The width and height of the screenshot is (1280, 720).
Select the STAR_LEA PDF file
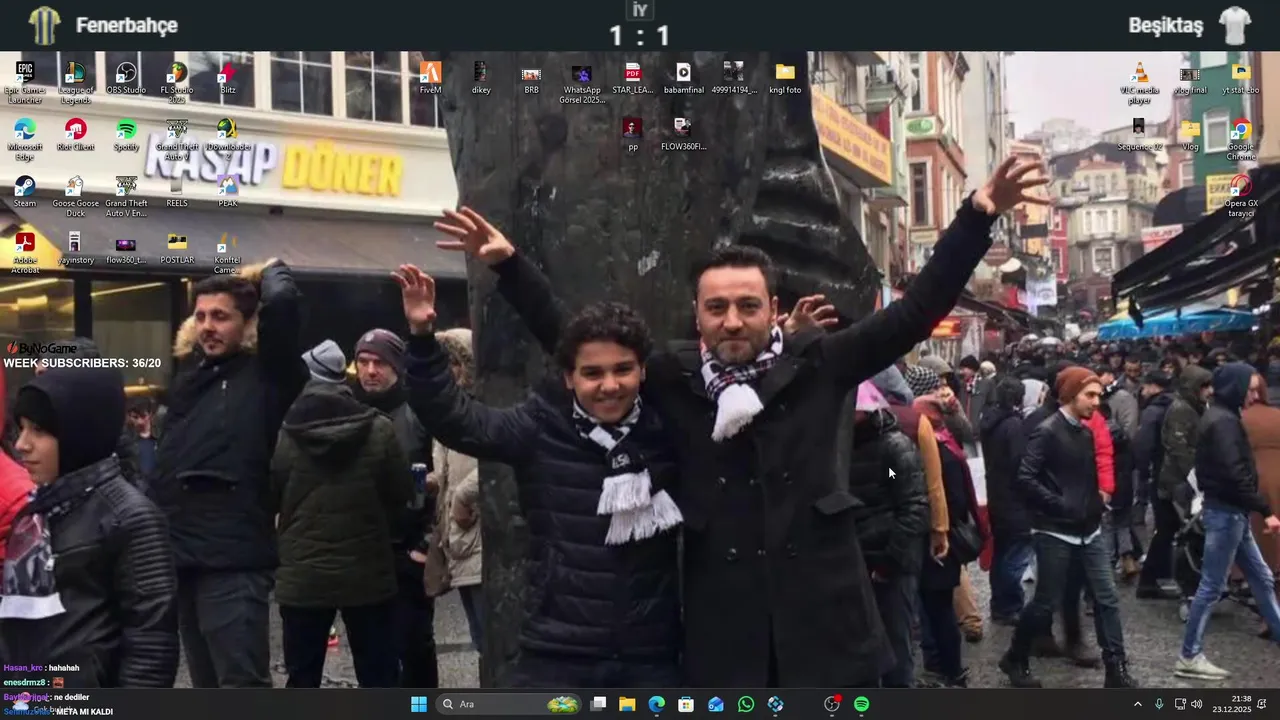[633, 78]
